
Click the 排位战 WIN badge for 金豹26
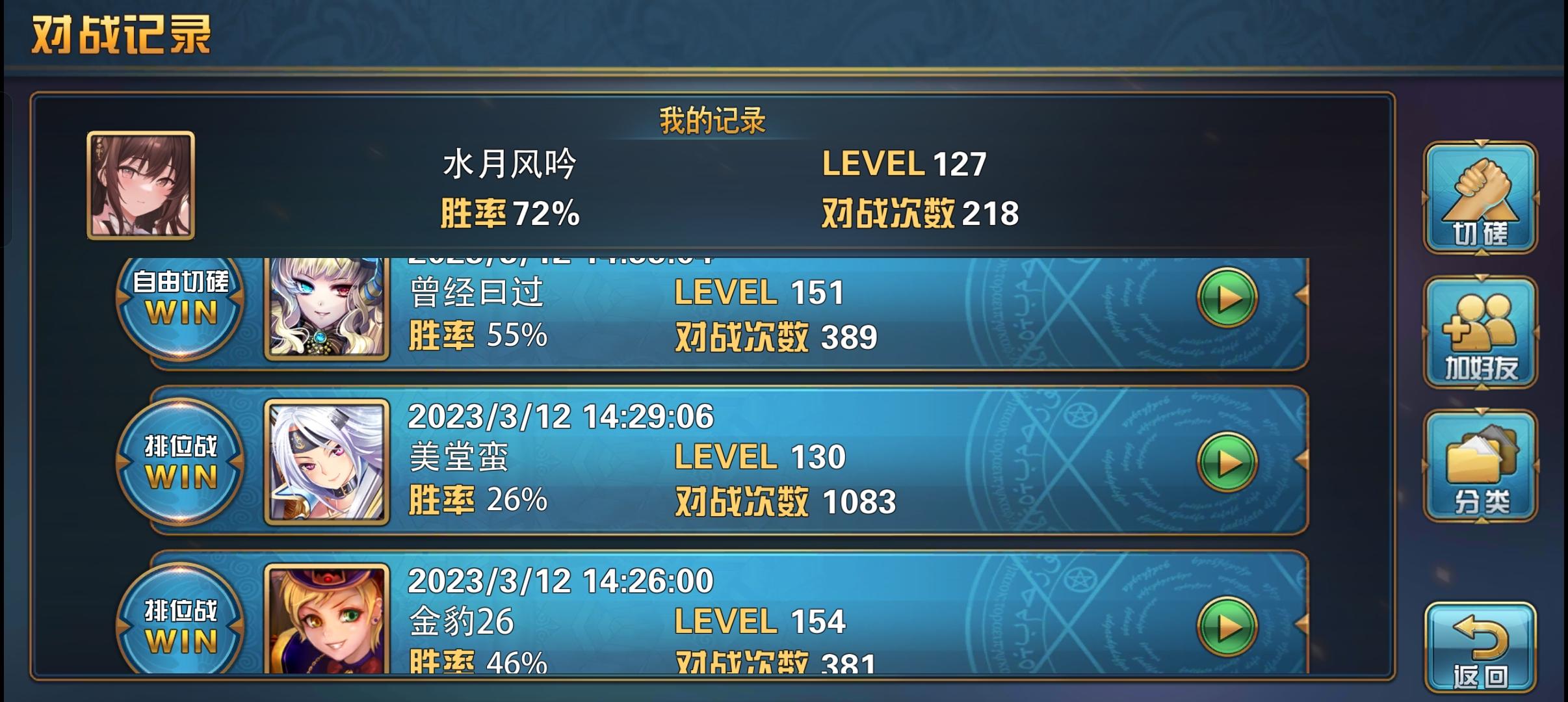pyautogui.click(x=180, y=619)
